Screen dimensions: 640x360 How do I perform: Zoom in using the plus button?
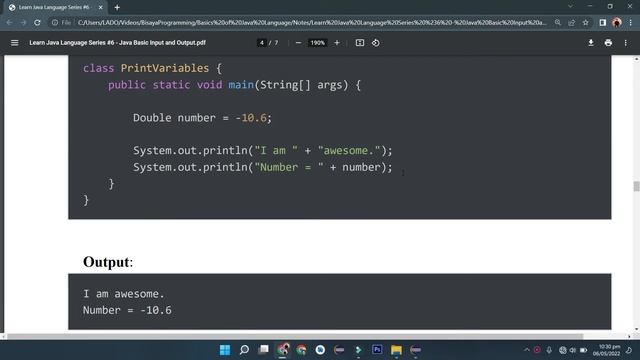(337, 42)
